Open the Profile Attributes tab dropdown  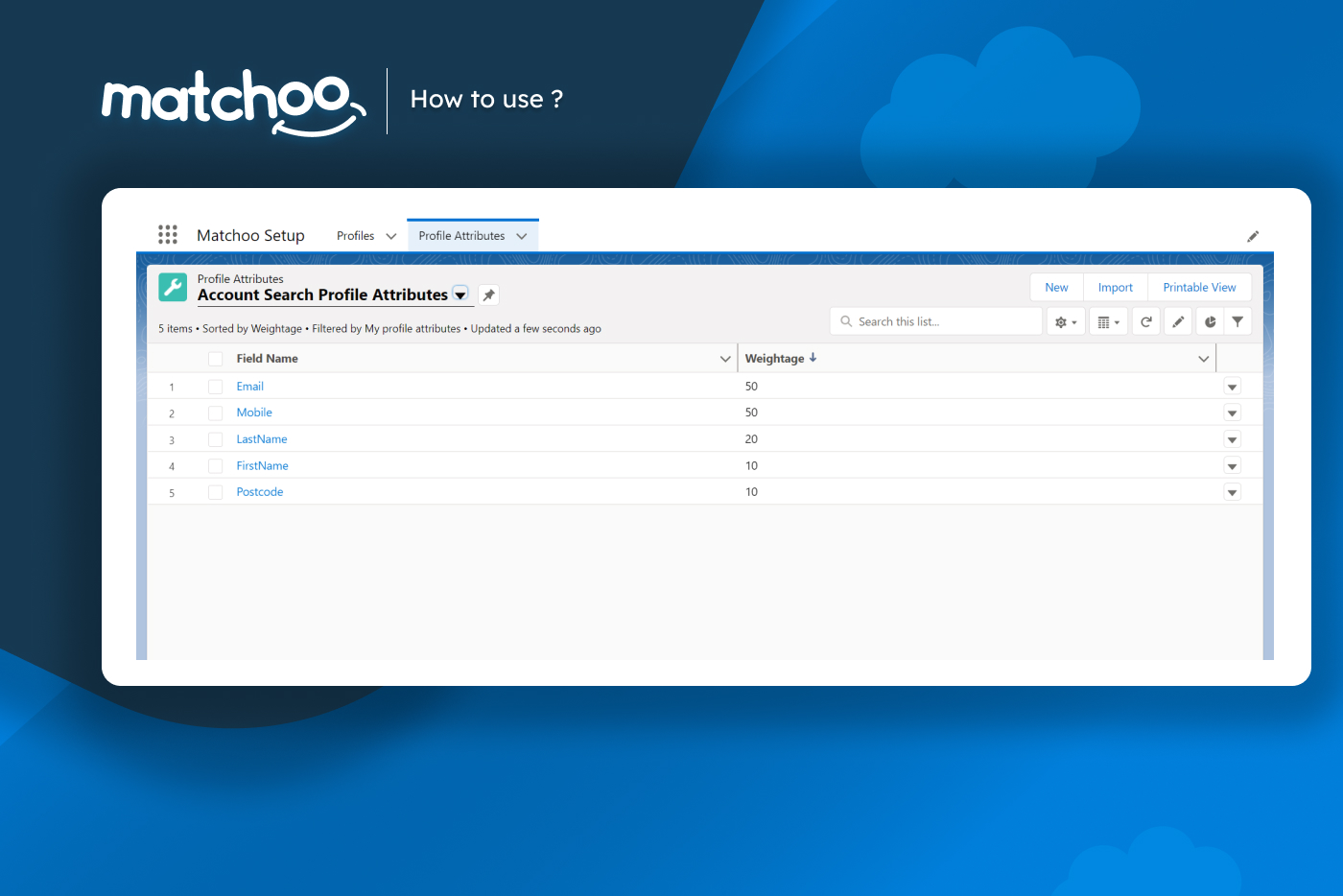[522, 235]
